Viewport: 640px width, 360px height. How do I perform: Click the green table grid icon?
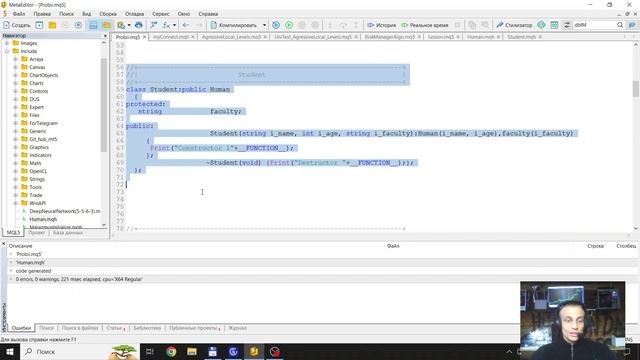coord(554,25)
